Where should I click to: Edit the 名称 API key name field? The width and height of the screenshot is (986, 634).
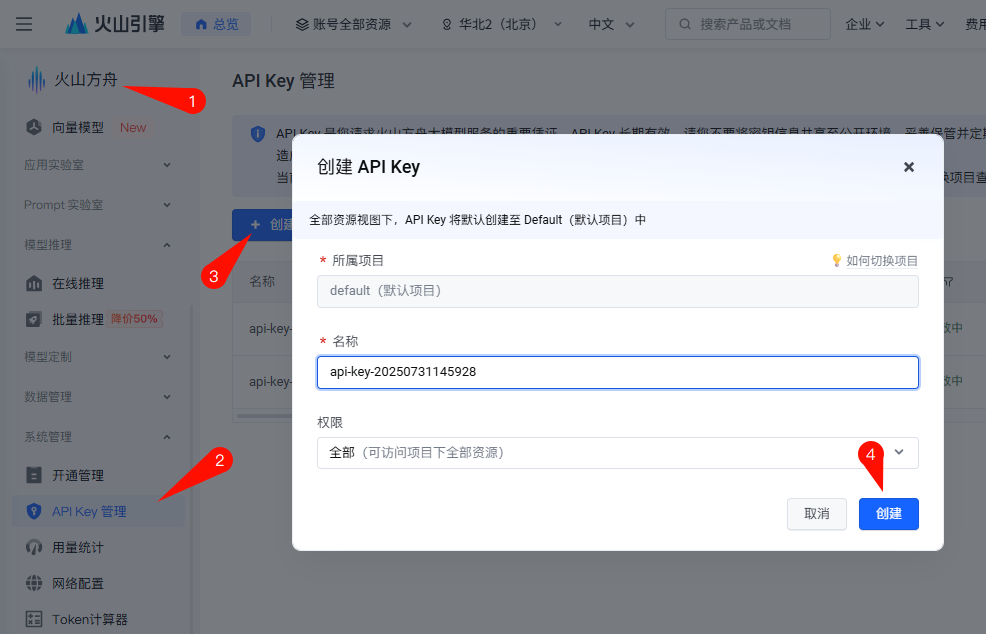[x=618, y=372]
